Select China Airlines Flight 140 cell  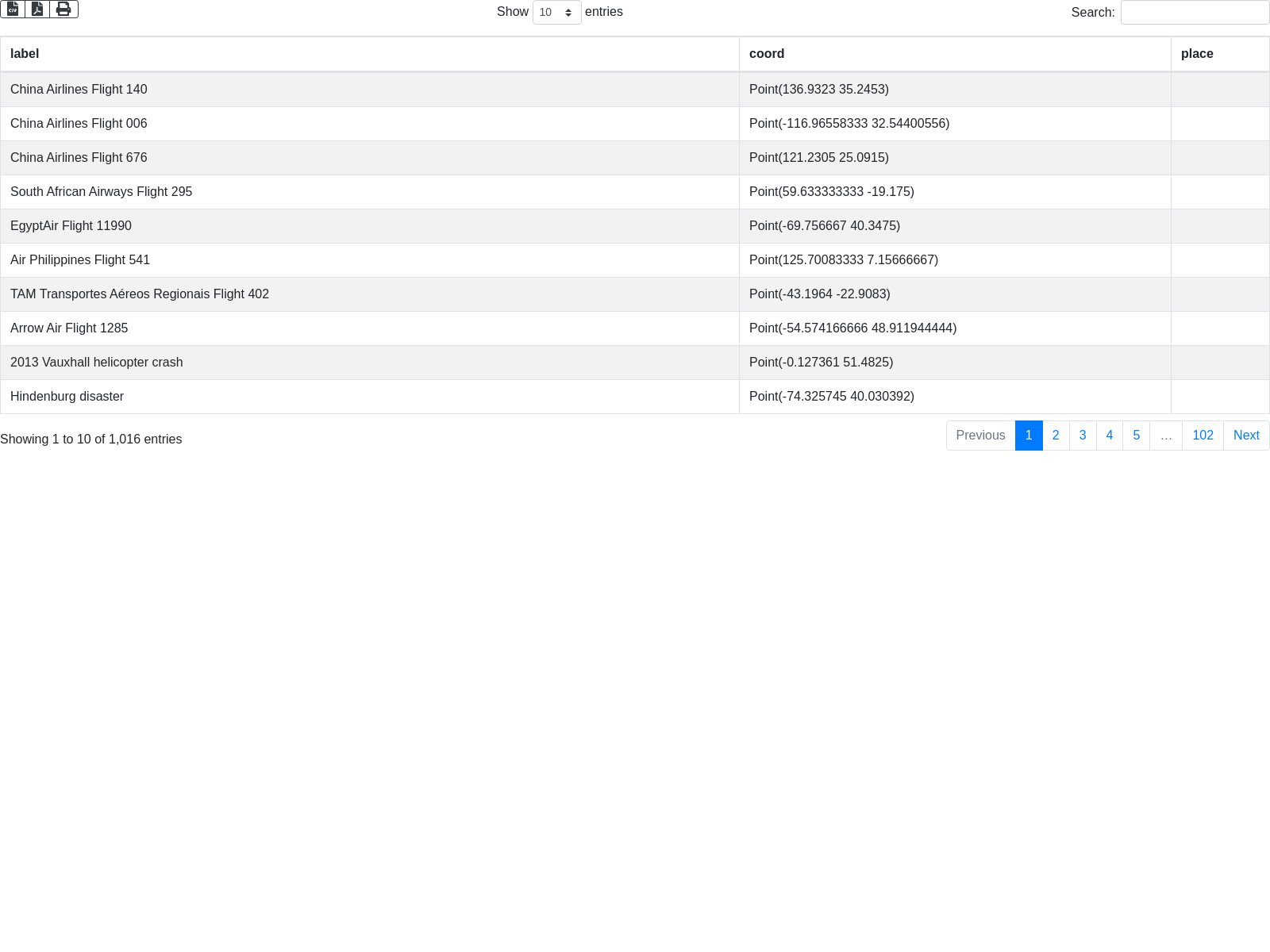tap(370, 90)
